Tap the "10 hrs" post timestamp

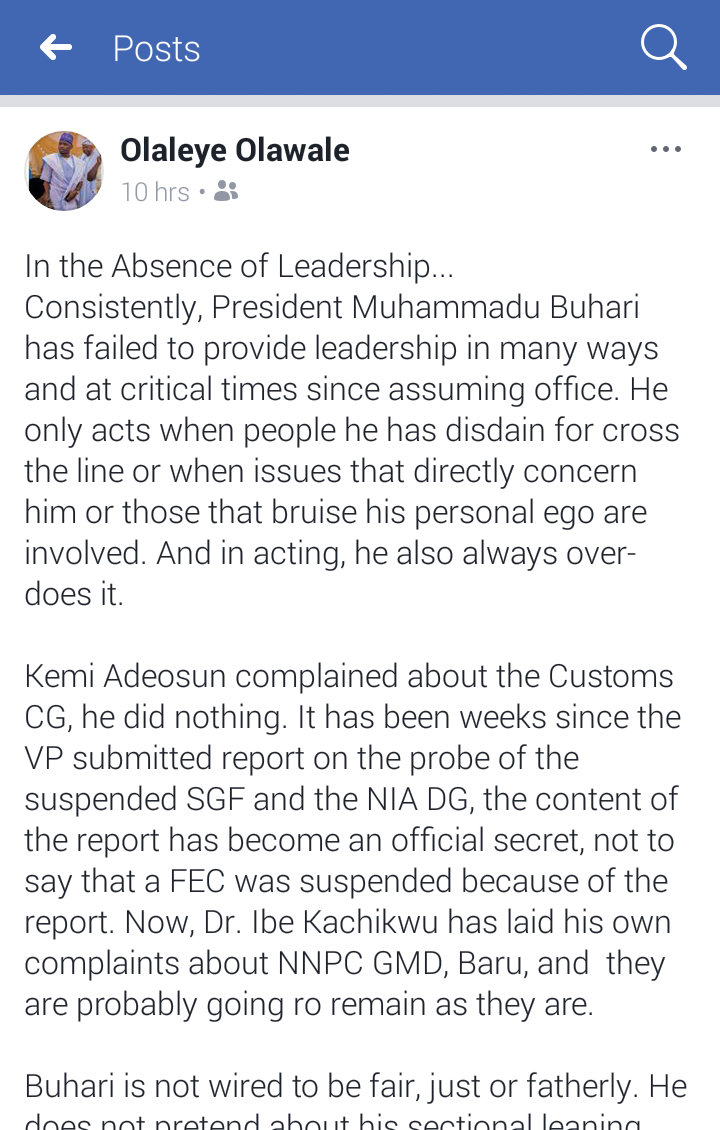point(155,192)
